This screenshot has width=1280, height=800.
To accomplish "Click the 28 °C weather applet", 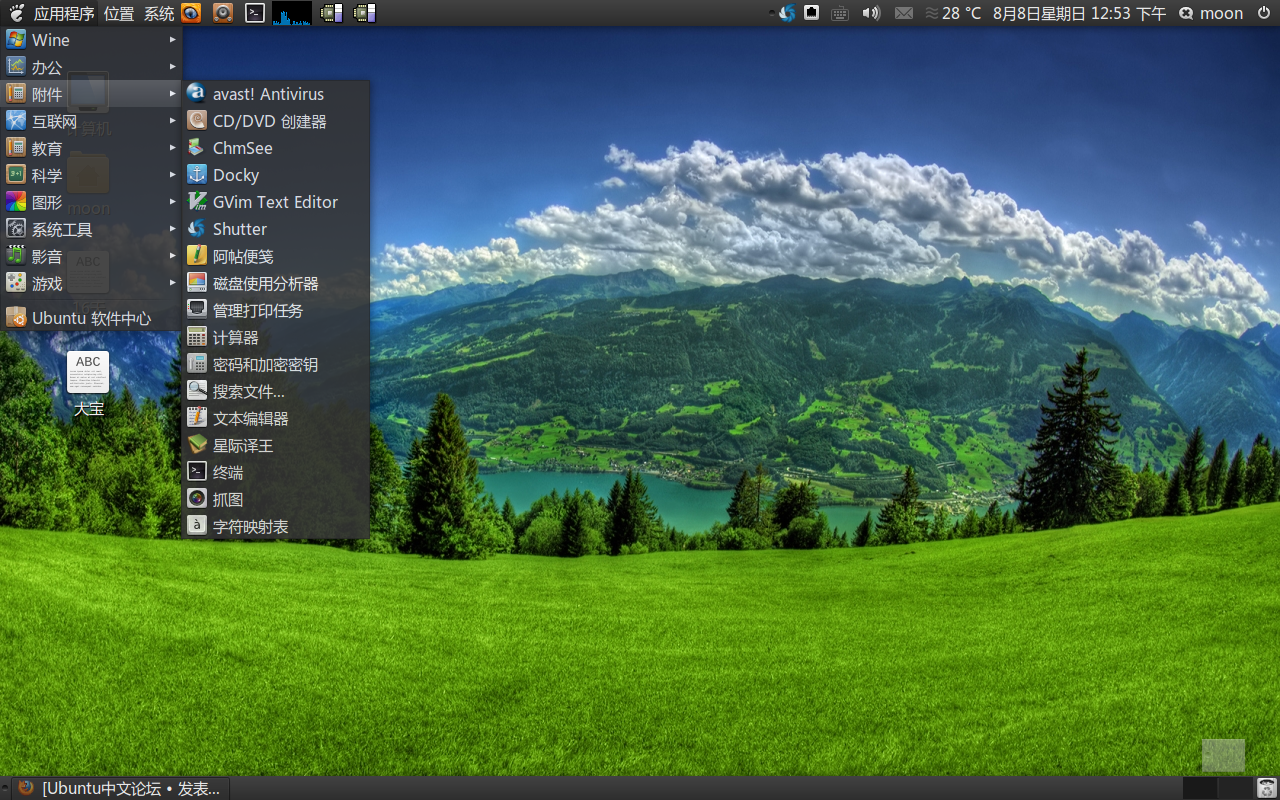I will tap(953, 13).
